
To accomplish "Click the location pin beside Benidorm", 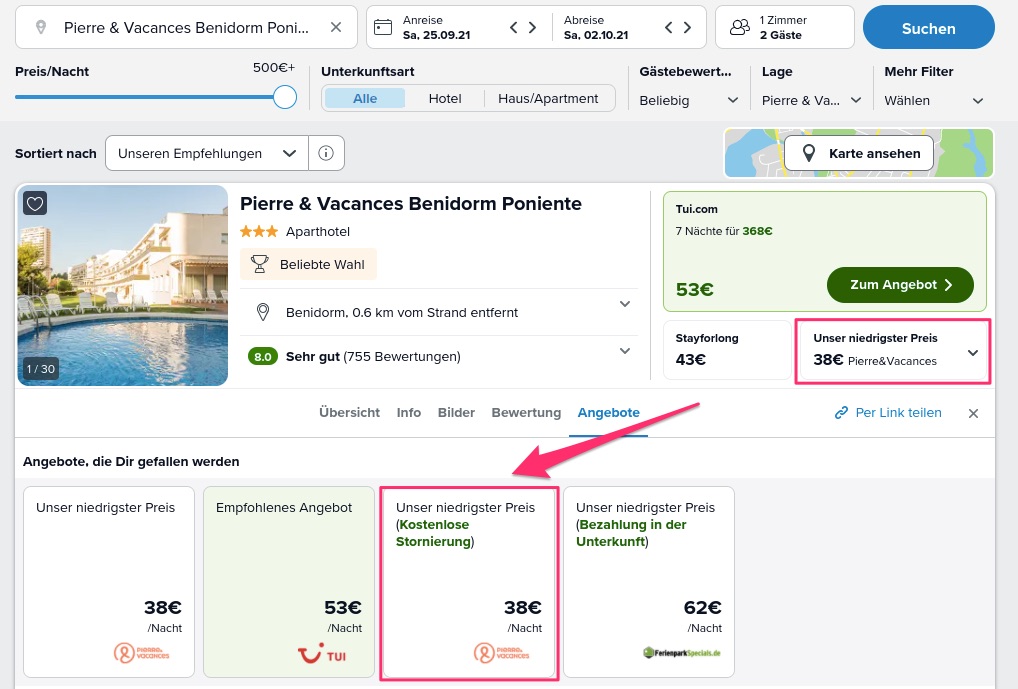I will 263,312.
